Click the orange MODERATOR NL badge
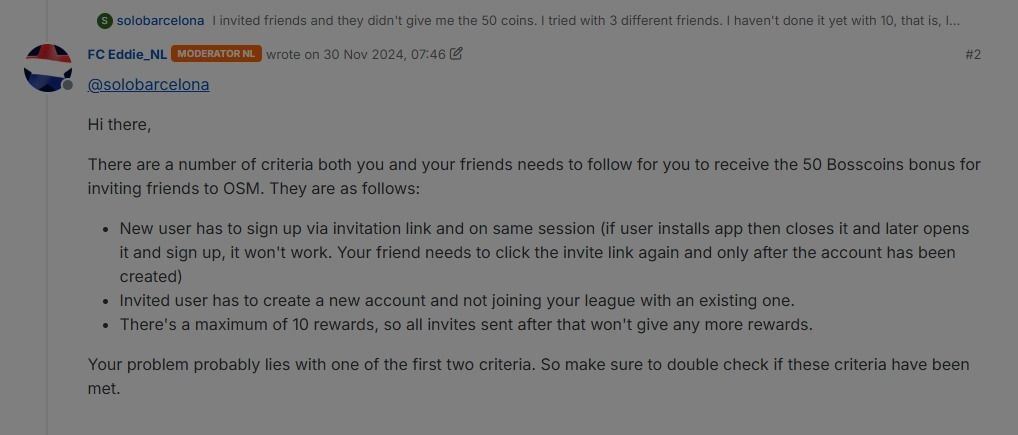This screenshot has height=435, width=1018. pos(216,54)
